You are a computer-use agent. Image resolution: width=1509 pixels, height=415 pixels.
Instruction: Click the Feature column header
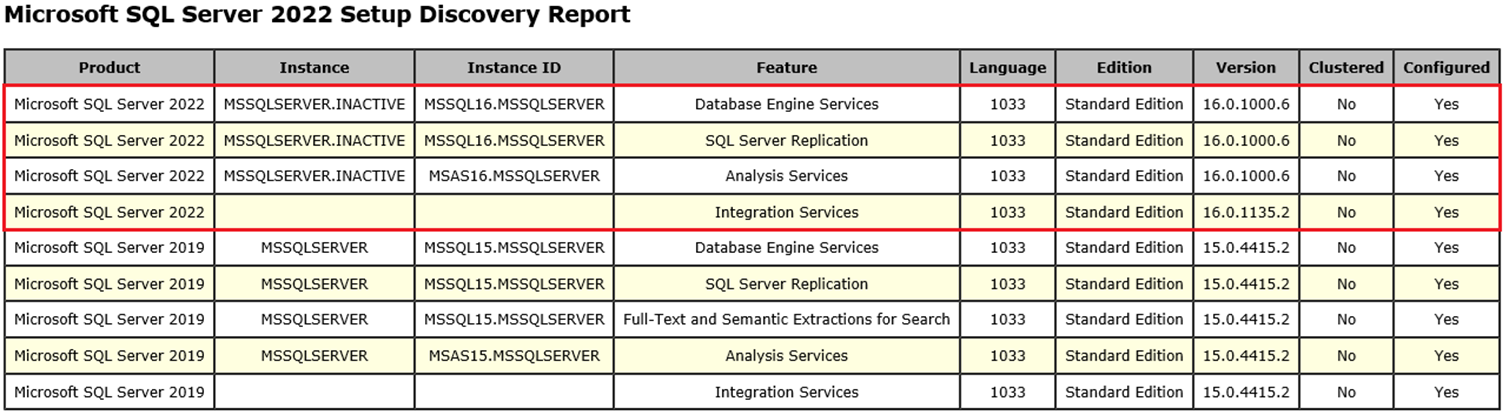(x=787, y=68)
